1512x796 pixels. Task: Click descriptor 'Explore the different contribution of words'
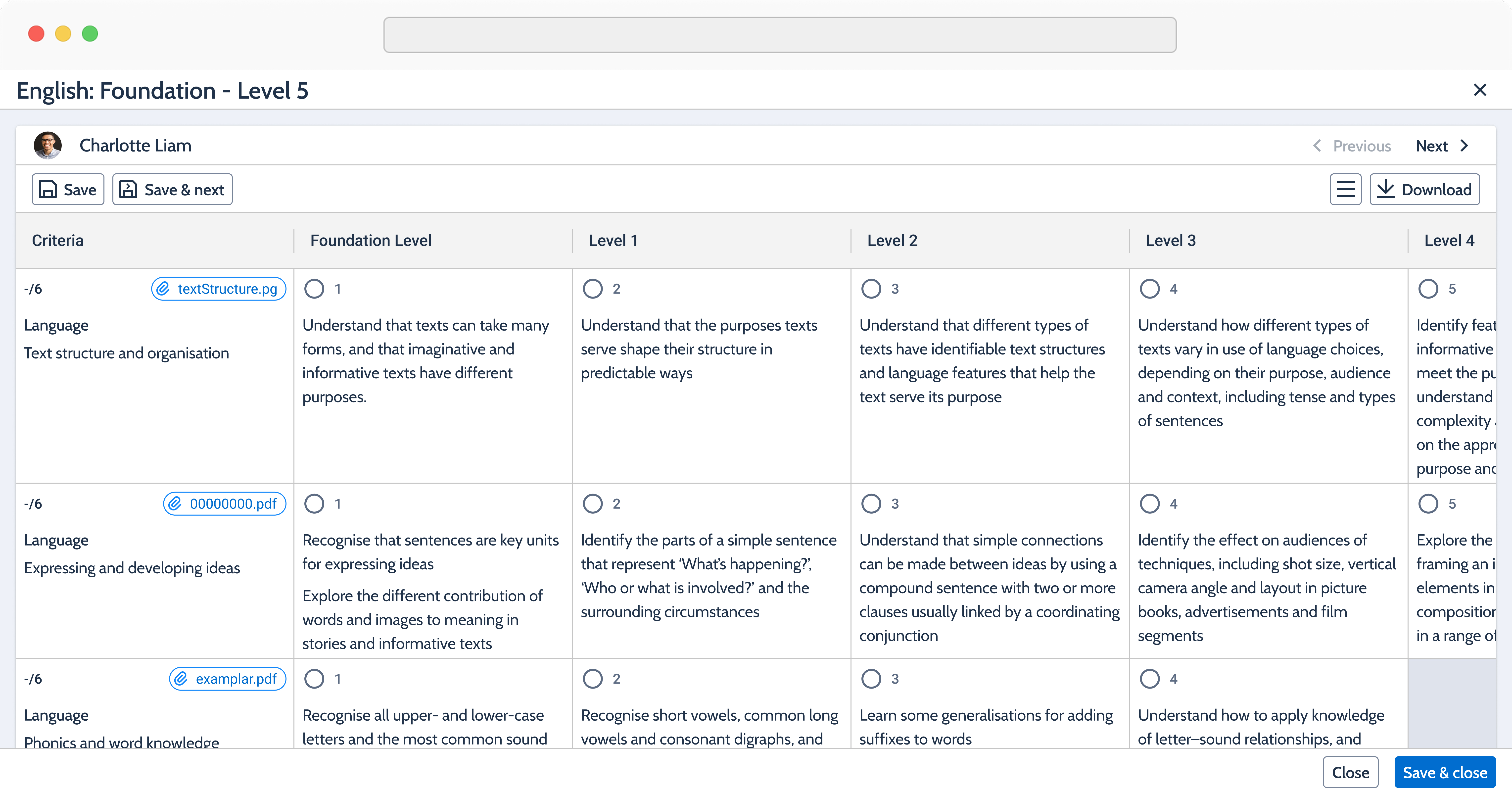[x=423, y=619]
